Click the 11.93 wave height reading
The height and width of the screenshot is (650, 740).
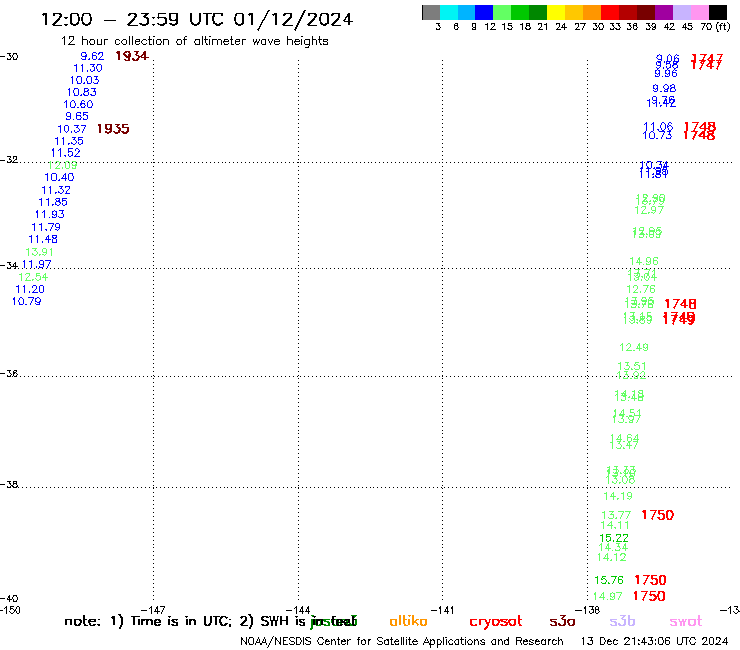50,214
